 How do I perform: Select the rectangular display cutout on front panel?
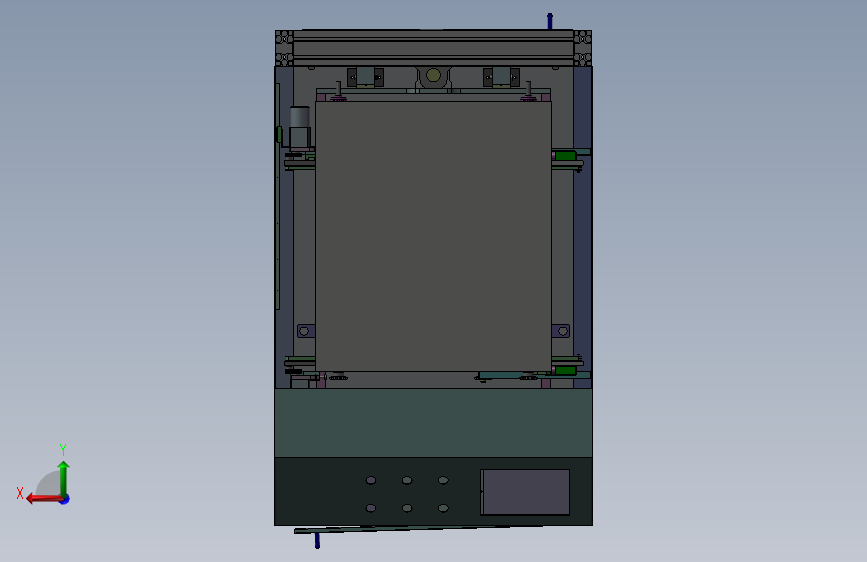pos(525,492)
